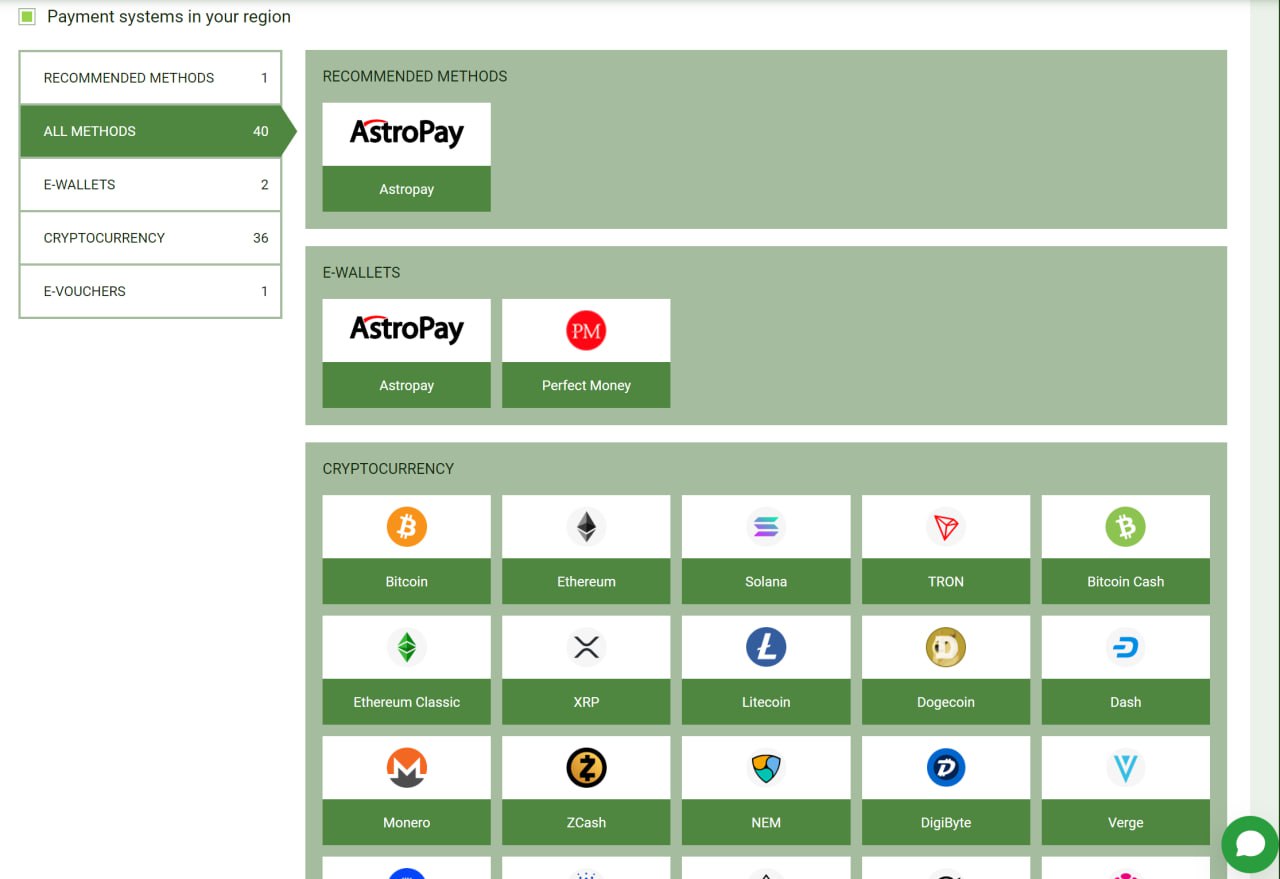Toggle Payment systems in your region checkbox

pos(27,17)
